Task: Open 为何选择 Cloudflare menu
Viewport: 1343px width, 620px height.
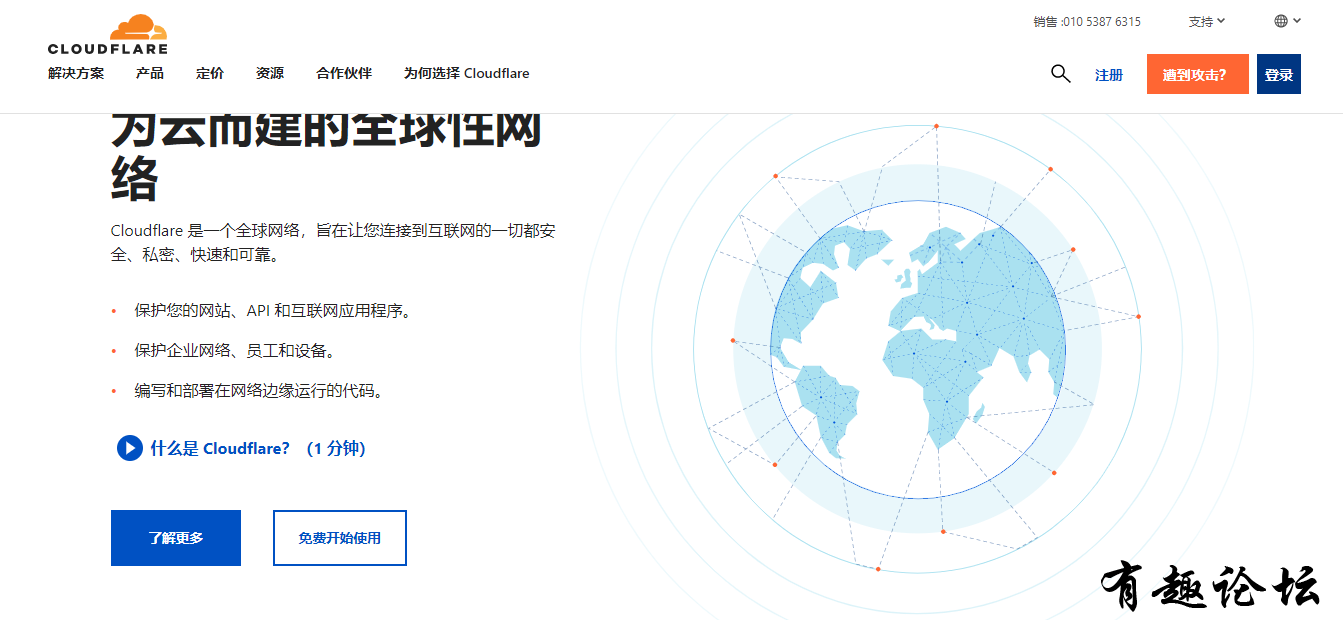Action: [467, 73]
